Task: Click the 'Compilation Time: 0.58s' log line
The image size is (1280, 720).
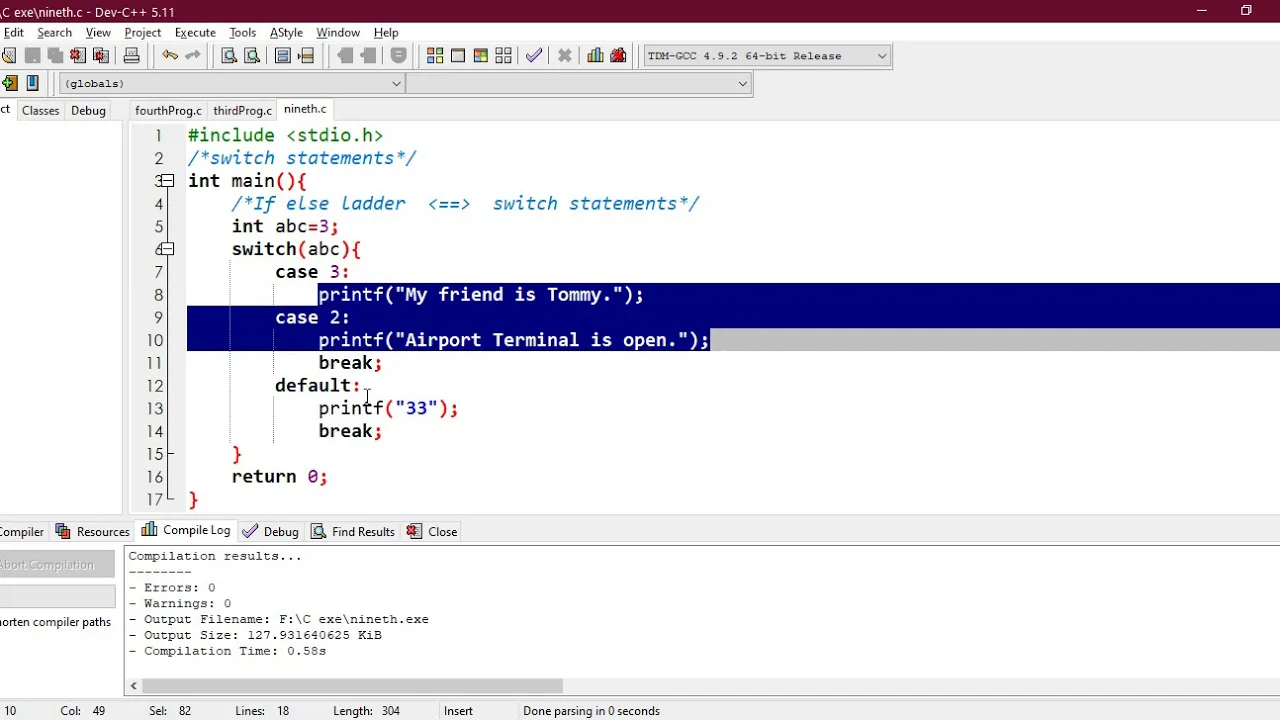Action: (227, 651)
